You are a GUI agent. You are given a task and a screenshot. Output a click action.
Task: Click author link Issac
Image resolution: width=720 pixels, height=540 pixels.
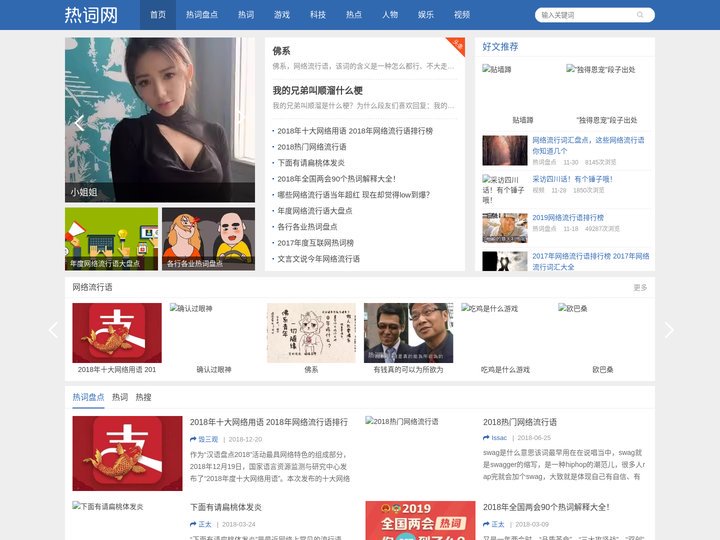point(499,438)
